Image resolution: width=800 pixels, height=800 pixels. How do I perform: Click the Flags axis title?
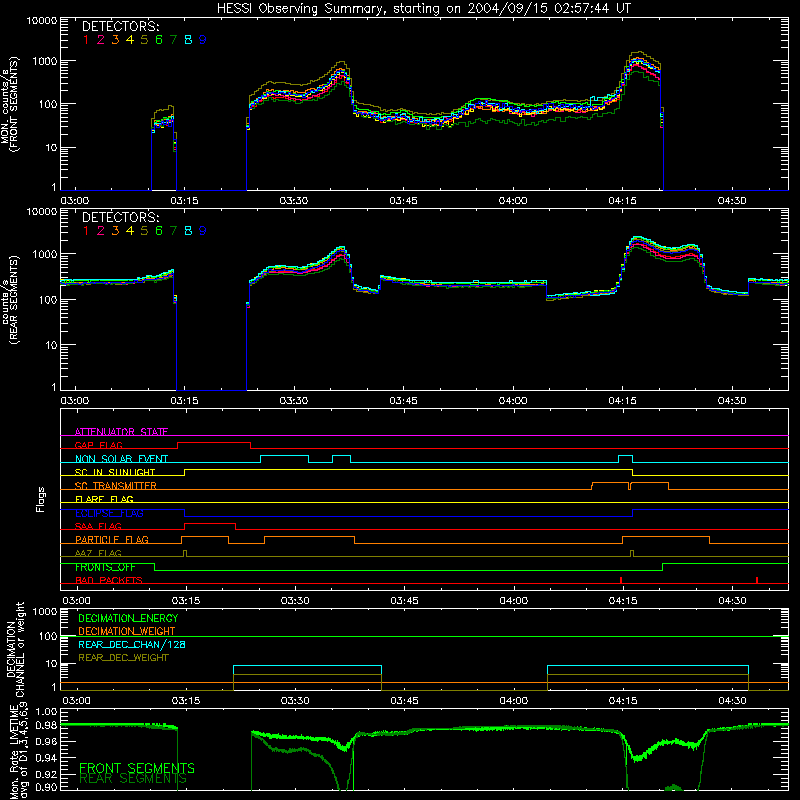coord(41,499)
